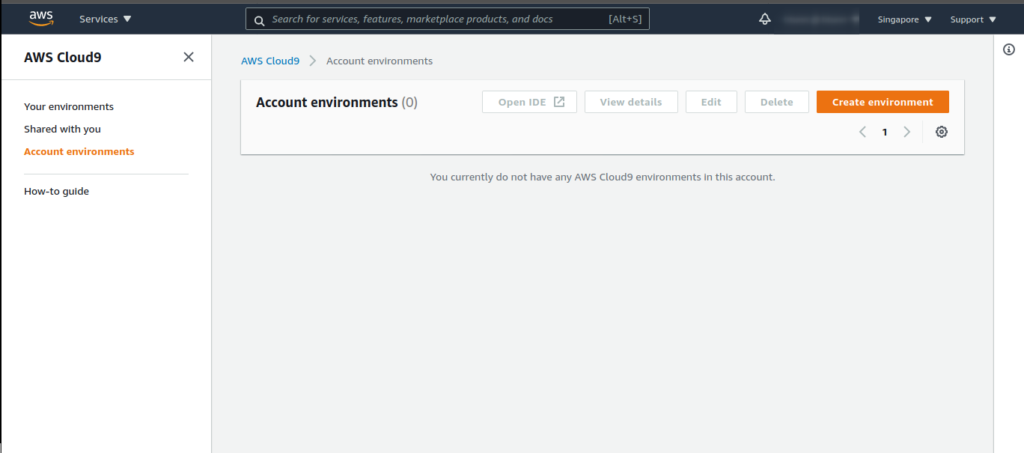Image resolution: width=1024 pixels, height=453 pixels.
Task: Select Shared with you in sidebar
Action: [x=62, y=129]
